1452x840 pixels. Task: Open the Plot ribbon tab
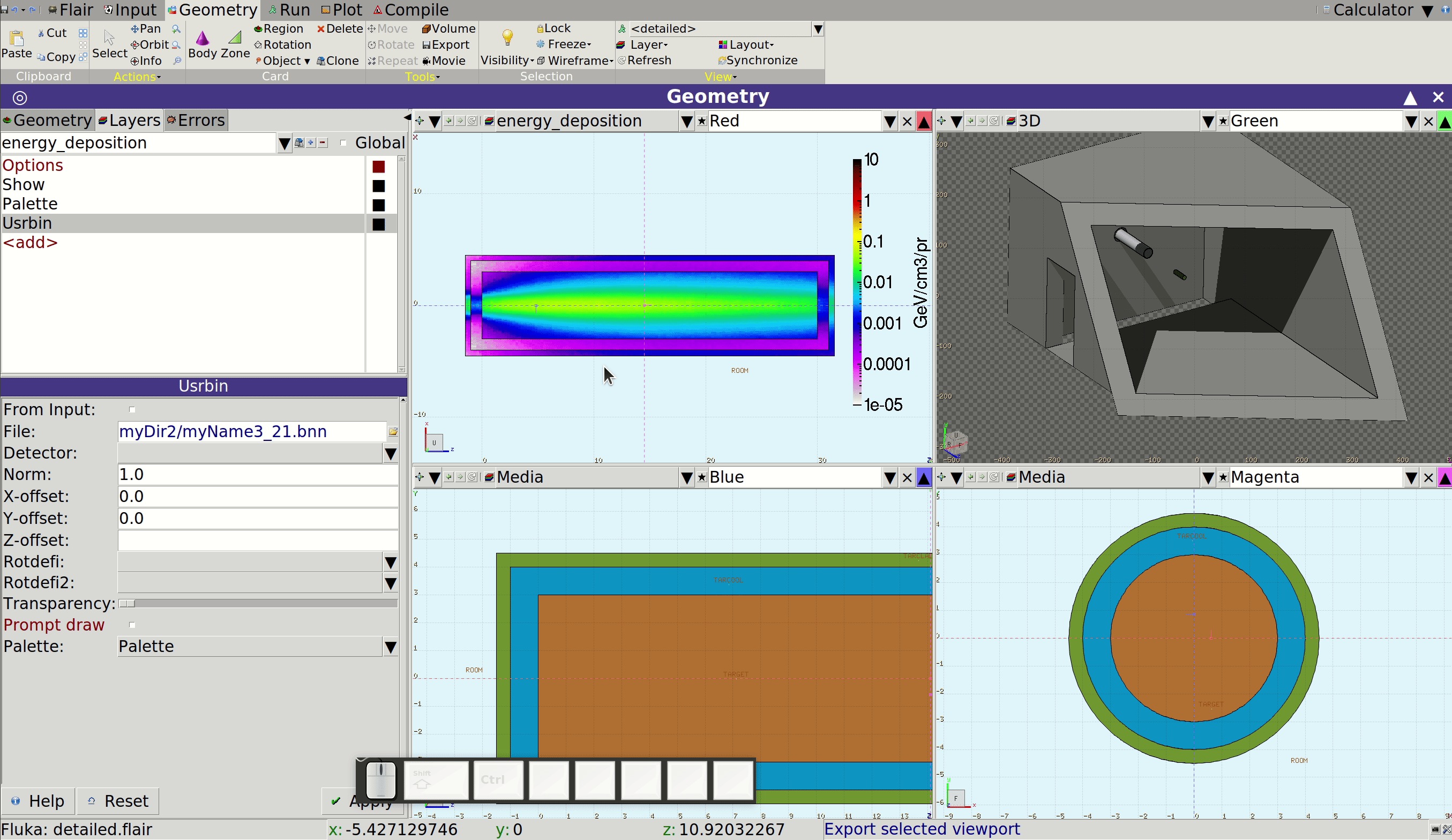pos(342,10)
